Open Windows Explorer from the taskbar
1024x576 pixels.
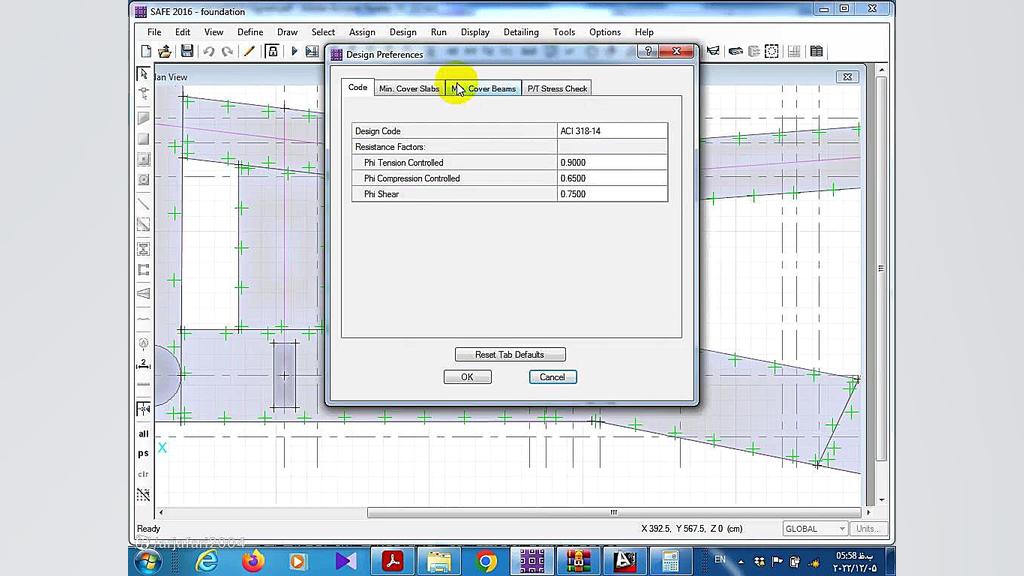439,561
